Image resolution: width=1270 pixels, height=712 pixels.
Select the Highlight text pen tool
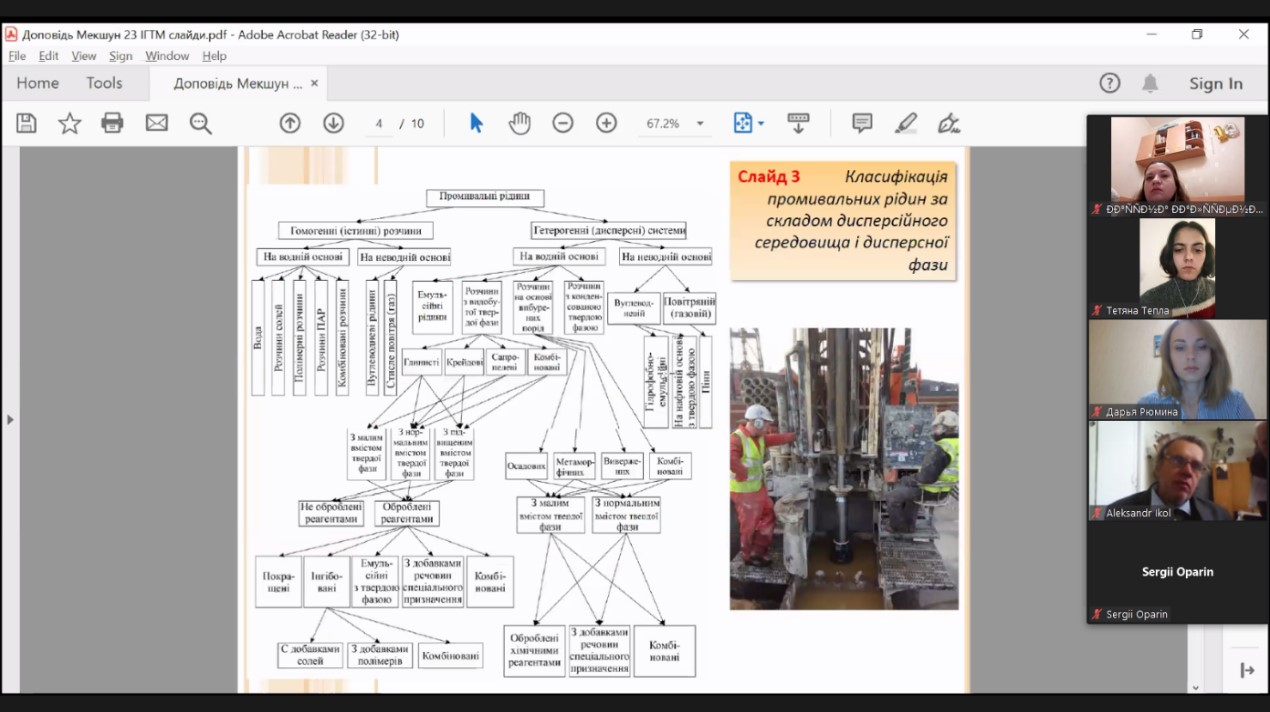906,123
